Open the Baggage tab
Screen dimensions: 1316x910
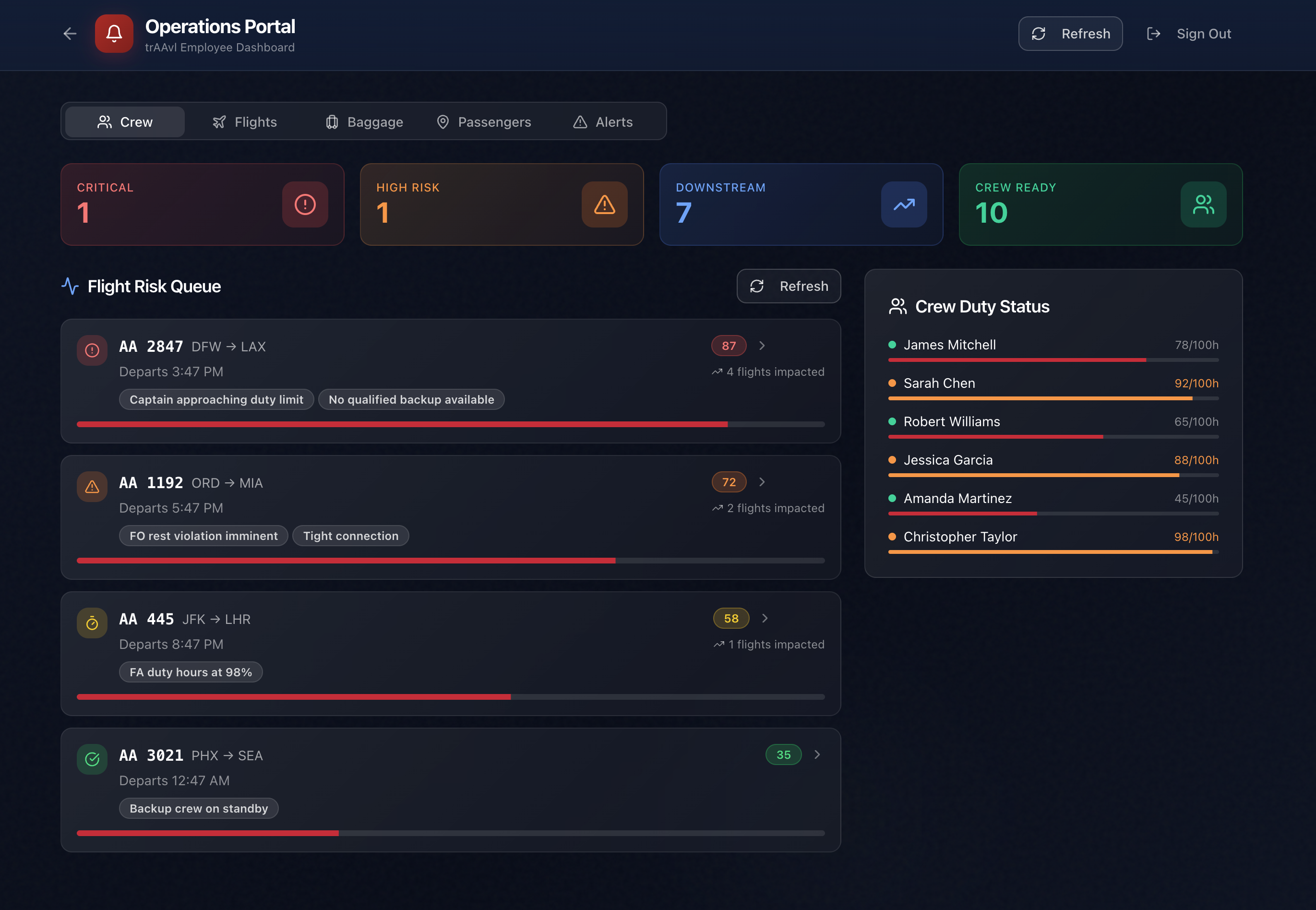point(364,122)
